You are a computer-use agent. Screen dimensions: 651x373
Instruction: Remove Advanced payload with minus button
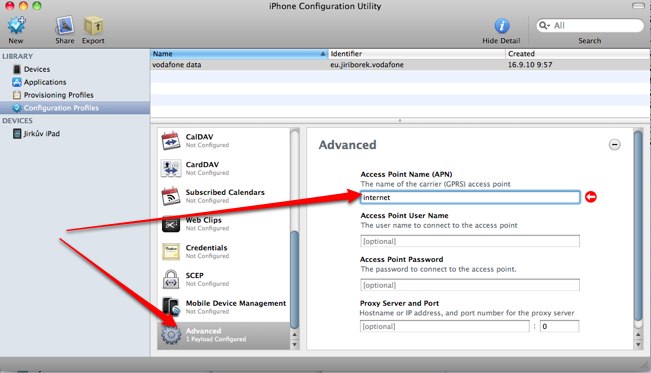[x=614, y=145]
